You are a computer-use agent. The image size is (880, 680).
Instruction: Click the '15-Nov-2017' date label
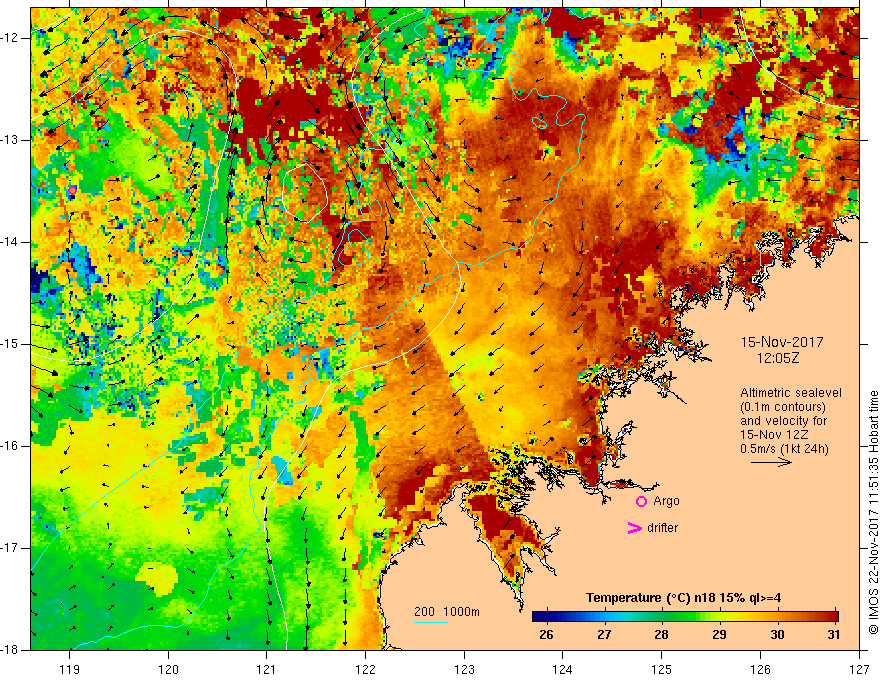[x=782, y=342]
